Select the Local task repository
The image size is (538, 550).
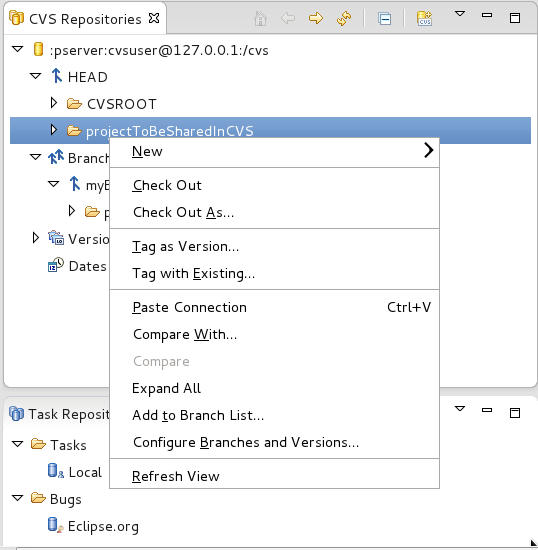[x=85, y=472]
